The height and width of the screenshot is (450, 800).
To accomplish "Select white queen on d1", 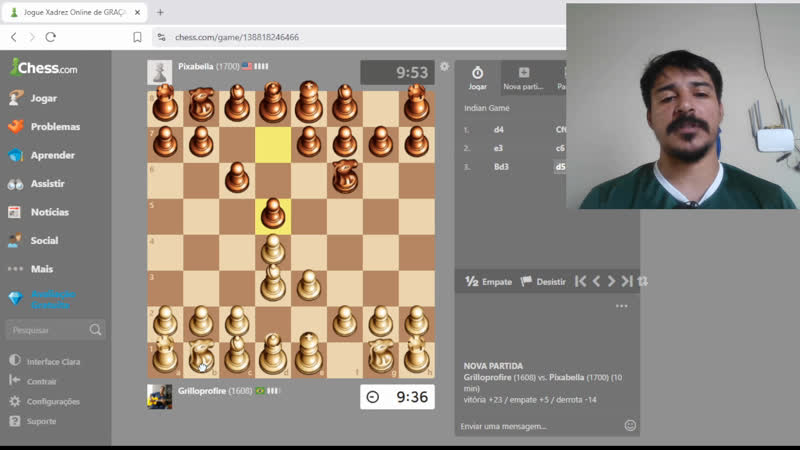I will click(x=273, y=360).
